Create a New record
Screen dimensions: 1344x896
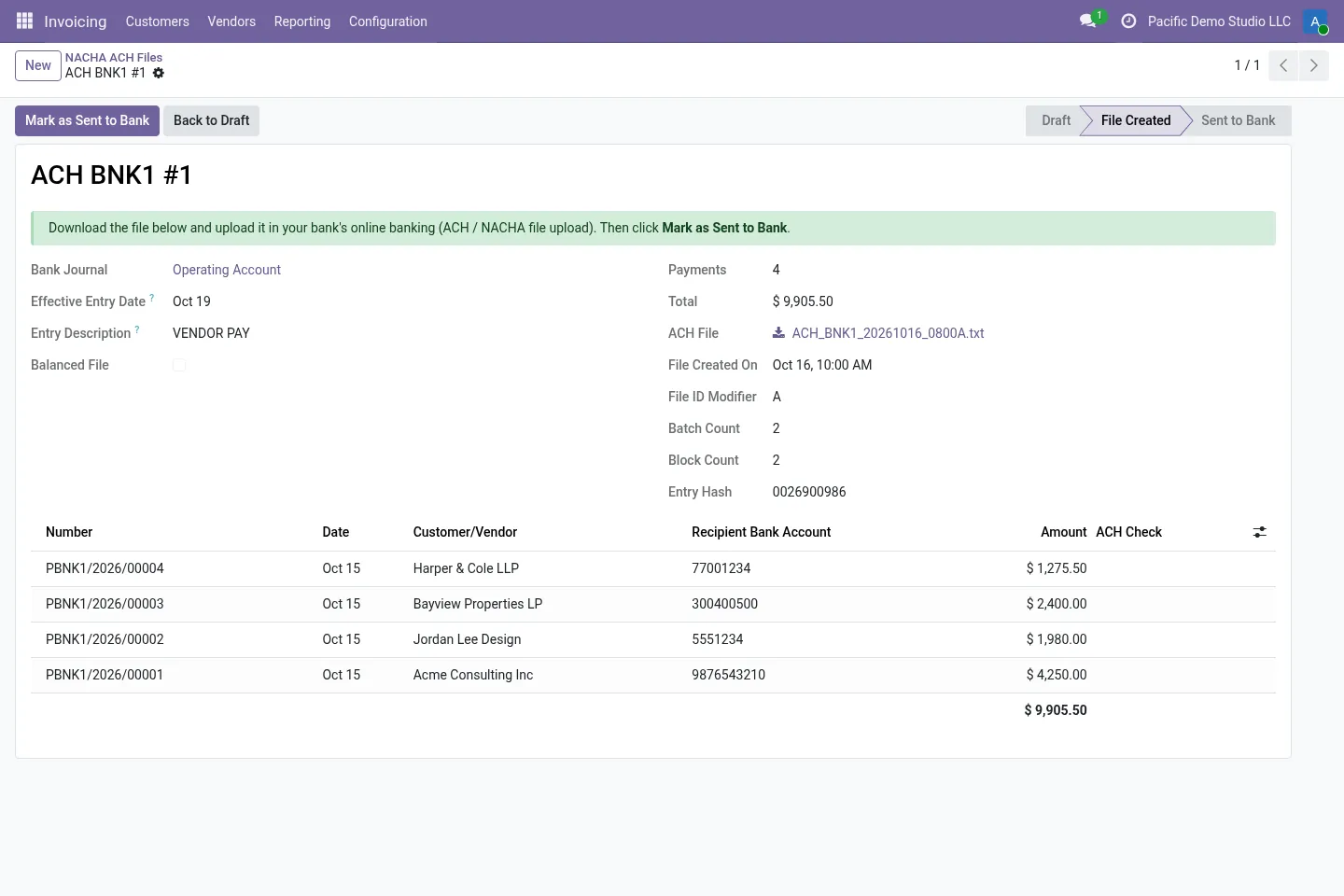click(38, 65)
